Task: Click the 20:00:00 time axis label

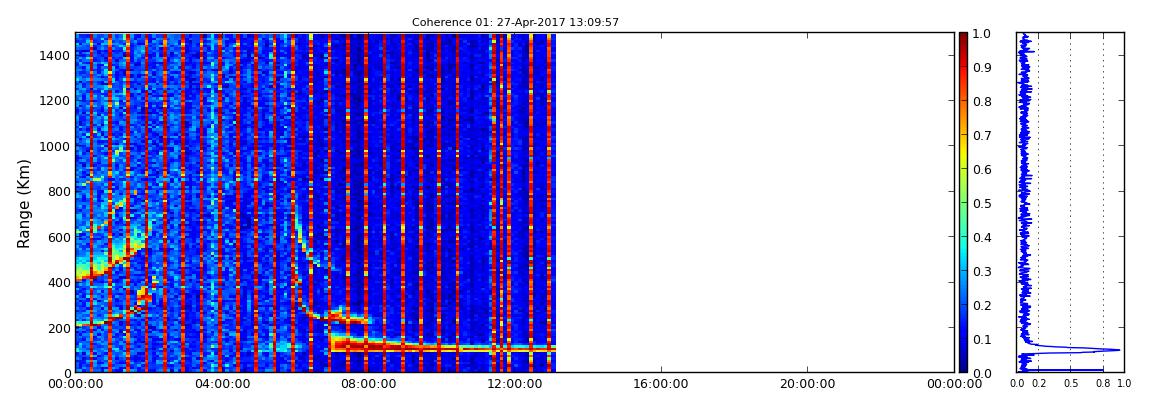Action: coord(808,384)
